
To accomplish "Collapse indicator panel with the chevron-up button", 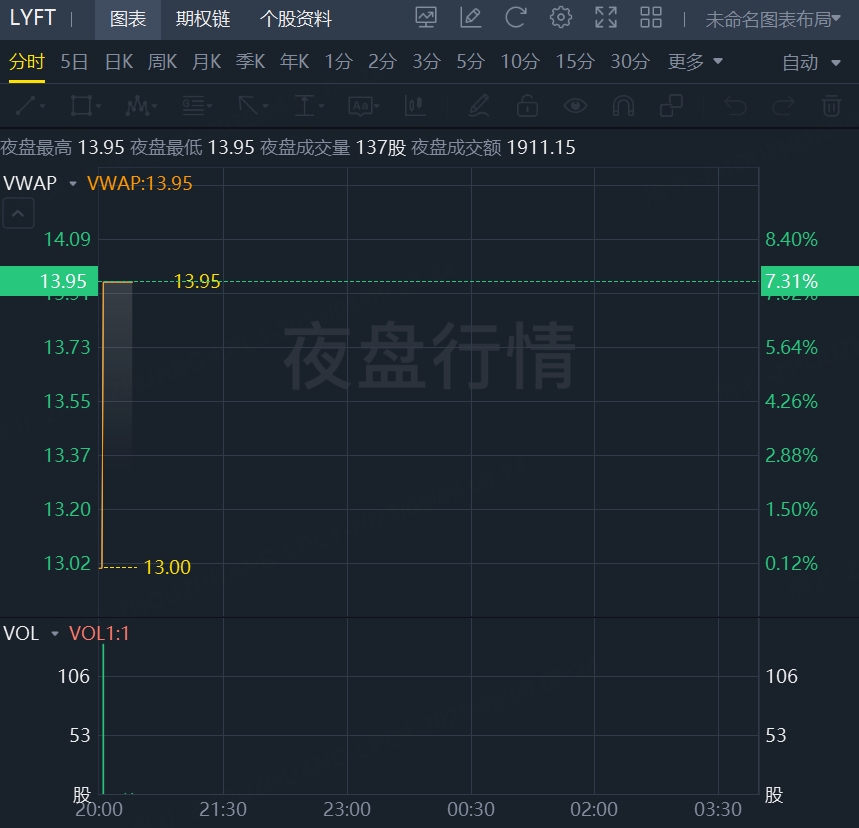I will point(19,213).
